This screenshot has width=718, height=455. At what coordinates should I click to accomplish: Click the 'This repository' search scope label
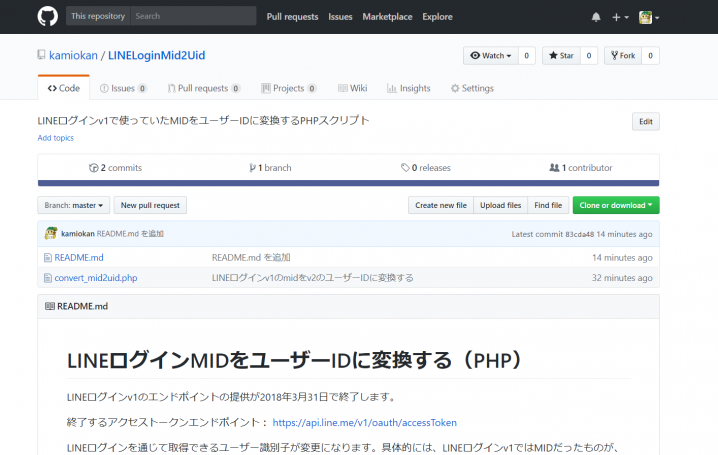(98, 16)
